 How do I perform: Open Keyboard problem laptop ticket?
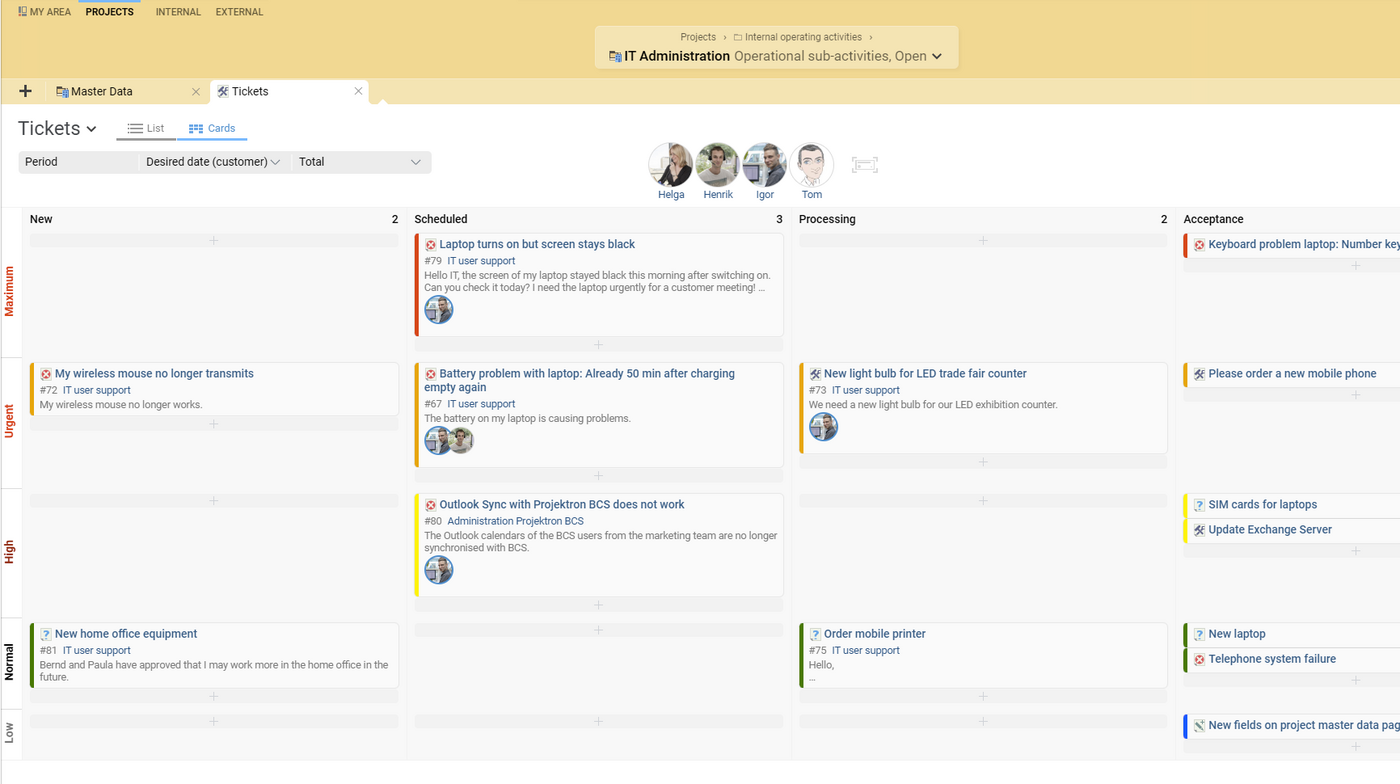1303,244
